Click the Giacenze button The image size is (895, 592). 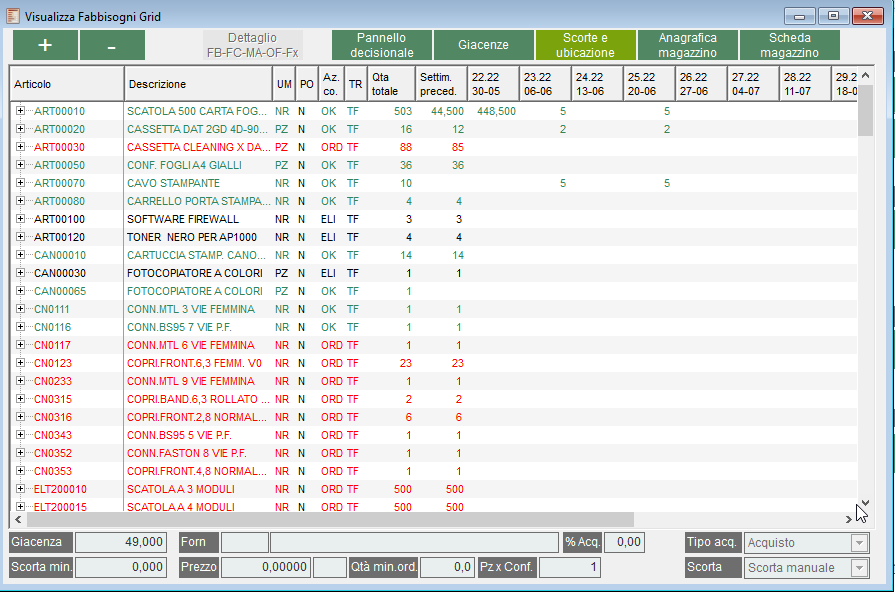point(483,45)
